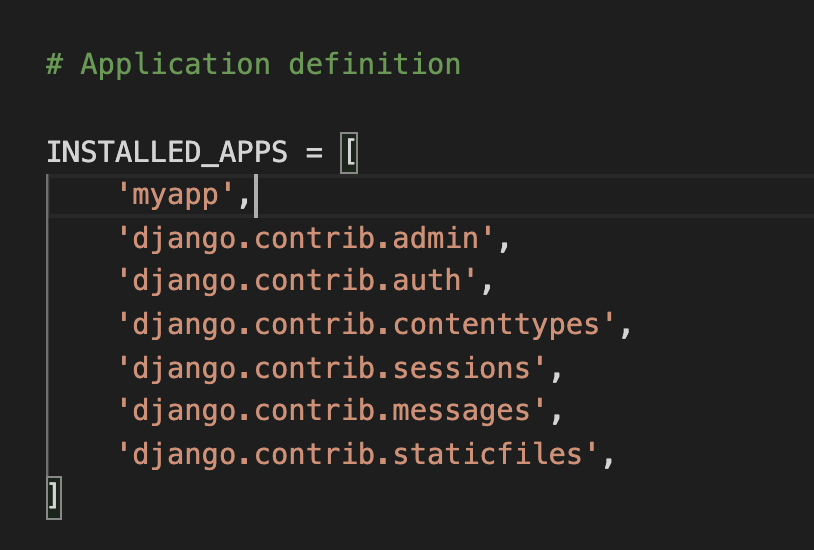Click the equals sign after INSTALLED_APPS
This screenshot has width=814, height=550.
click(x=314, y=152)
